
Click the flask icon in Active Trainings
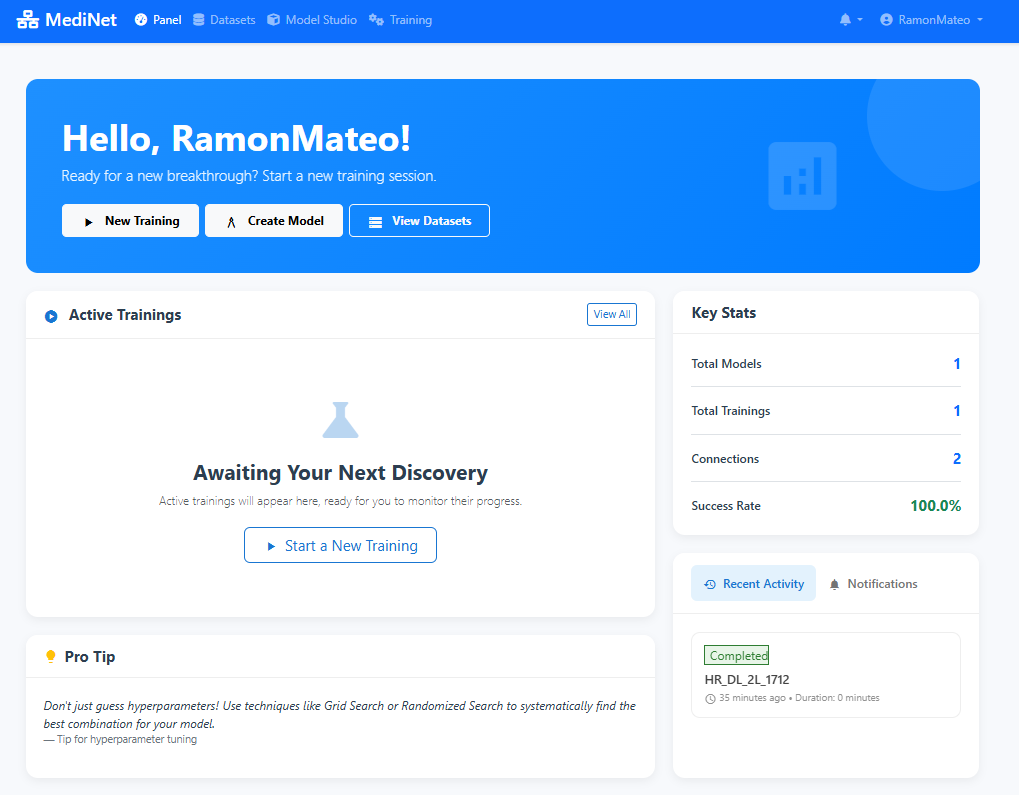click(x=340, y=419)
